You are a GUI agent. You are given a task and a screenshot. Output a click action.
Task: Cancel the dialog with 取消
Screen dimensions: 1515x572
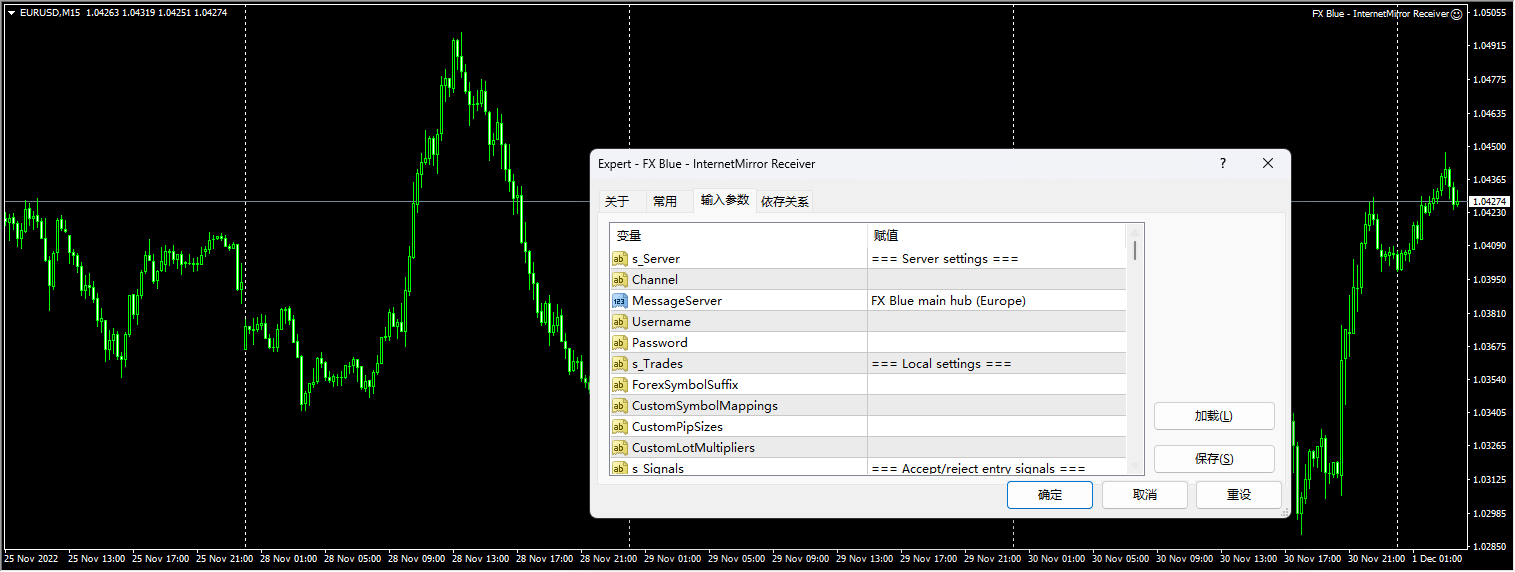pyautogui.click(x=1145, y=495)
